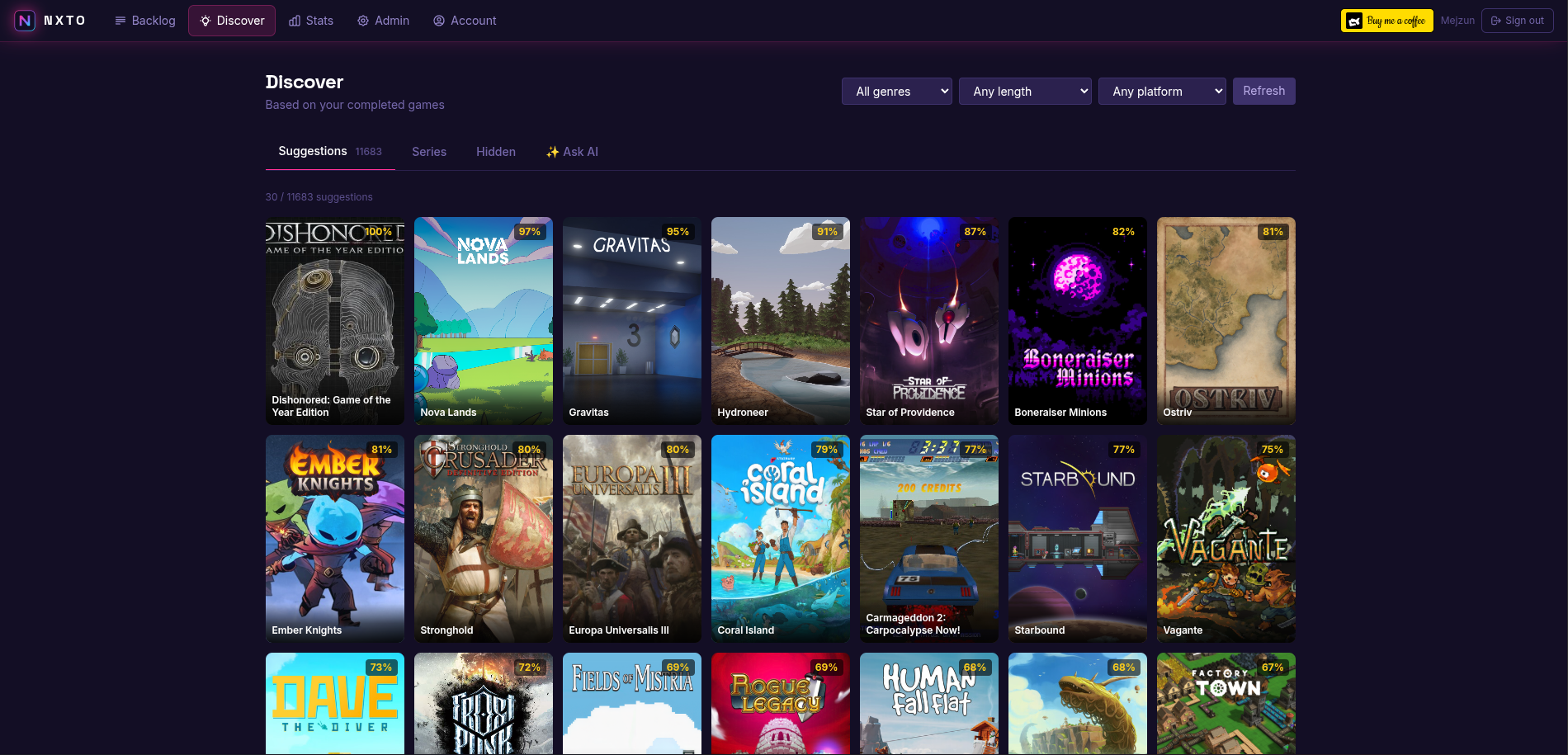Open the All genres dropdown

(x=896, y=92)
